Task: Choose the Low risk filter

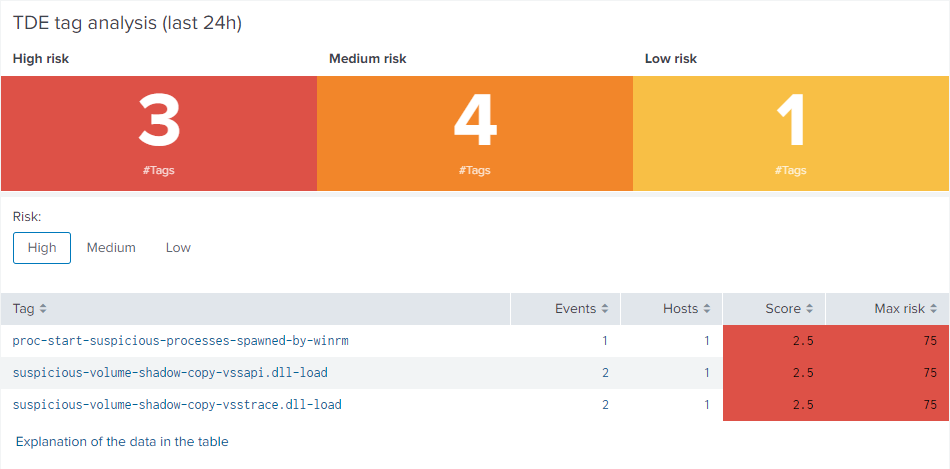Action: pos(178,248)
